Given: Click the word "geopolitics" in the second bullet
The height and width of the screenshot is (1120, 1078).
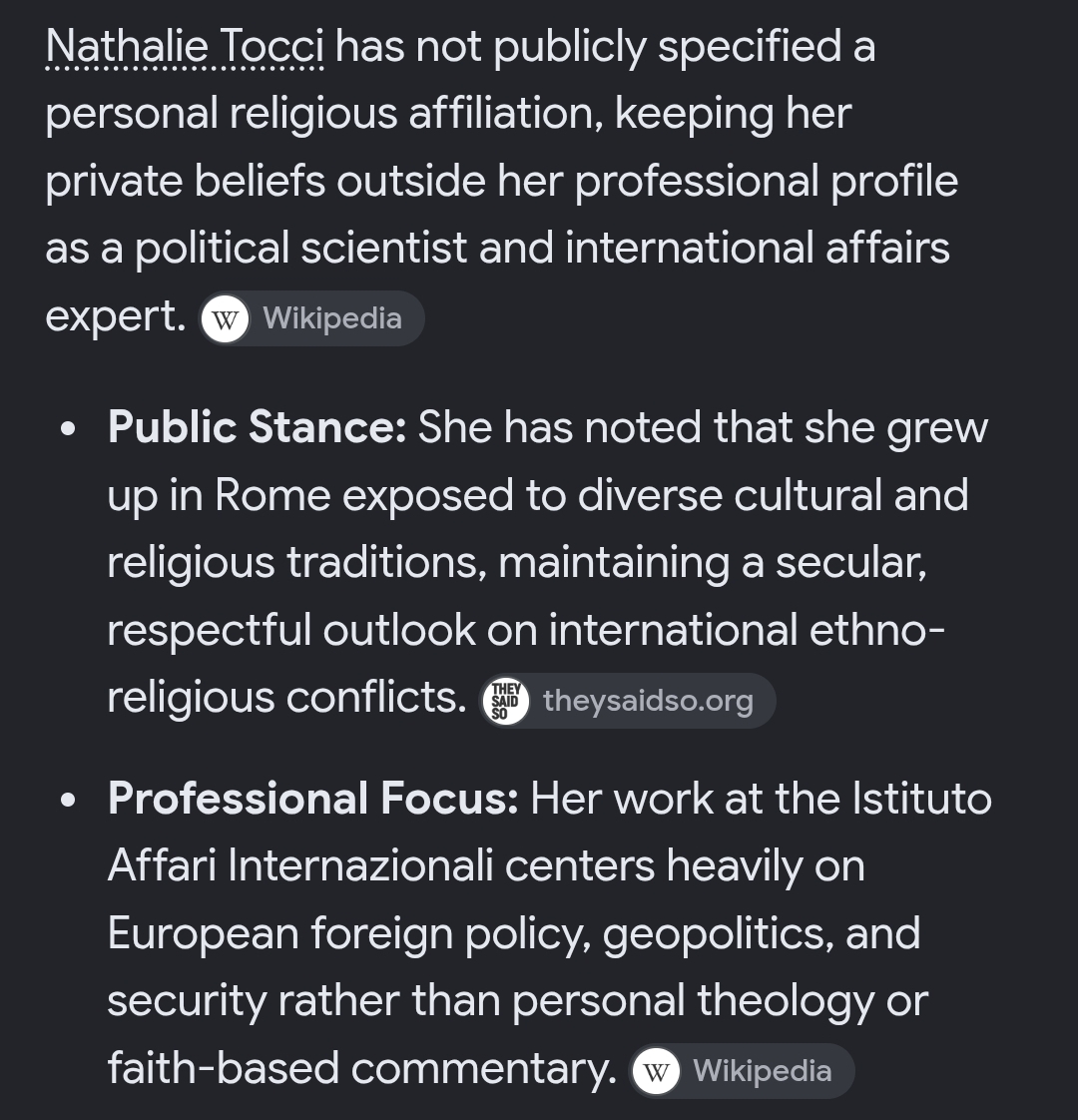Looking at the screenshot, I should point(718,933).
